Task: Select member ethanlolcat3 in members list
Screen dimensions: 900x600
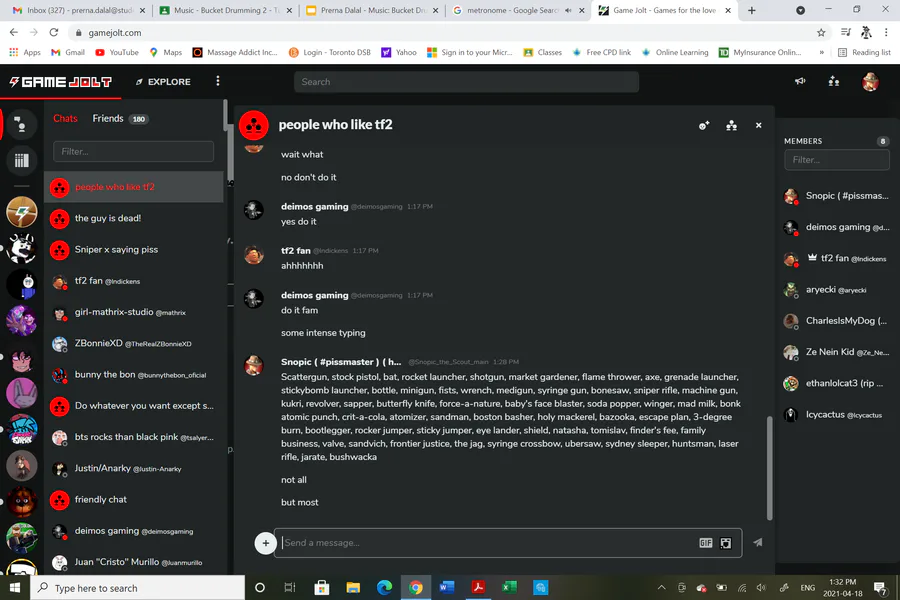Action: click(836, 383)
